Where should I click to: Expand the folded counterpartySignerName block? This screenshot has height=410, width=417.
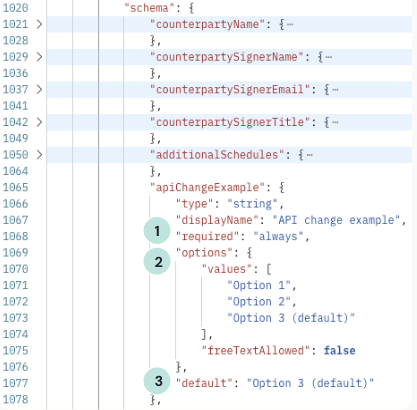pyautogui.click(x=39, y=57)
